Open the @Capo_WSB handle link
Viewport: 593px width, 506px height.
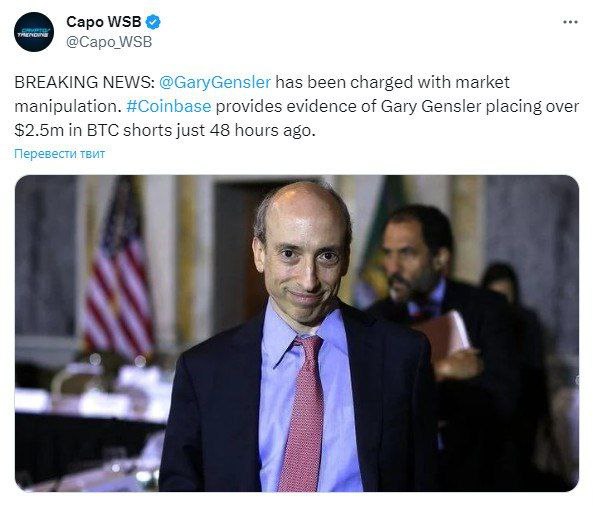tap(109, 42)
